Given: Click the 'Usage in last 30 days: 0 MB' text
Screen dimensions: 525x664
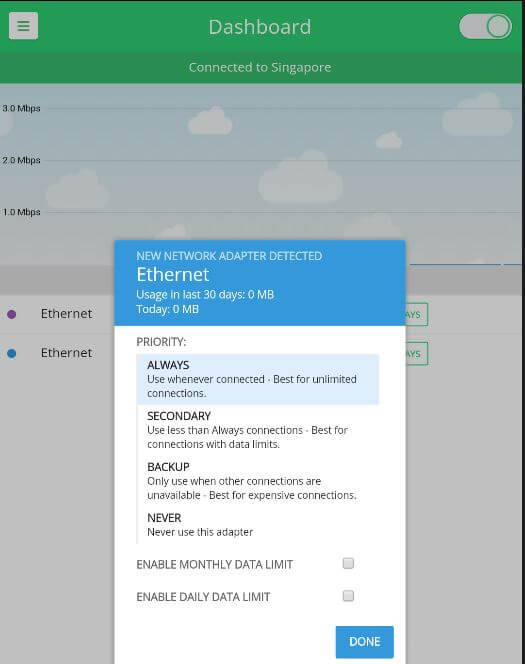Looking at the screenshot, I should [205, 295].
